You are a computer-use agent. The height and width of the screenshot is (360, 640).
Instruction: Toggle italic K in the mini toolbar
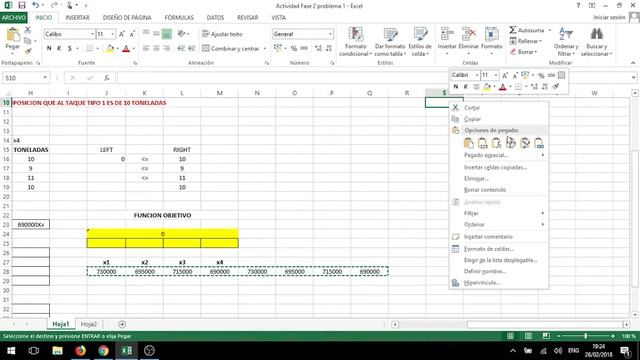[x=465, y=87]
